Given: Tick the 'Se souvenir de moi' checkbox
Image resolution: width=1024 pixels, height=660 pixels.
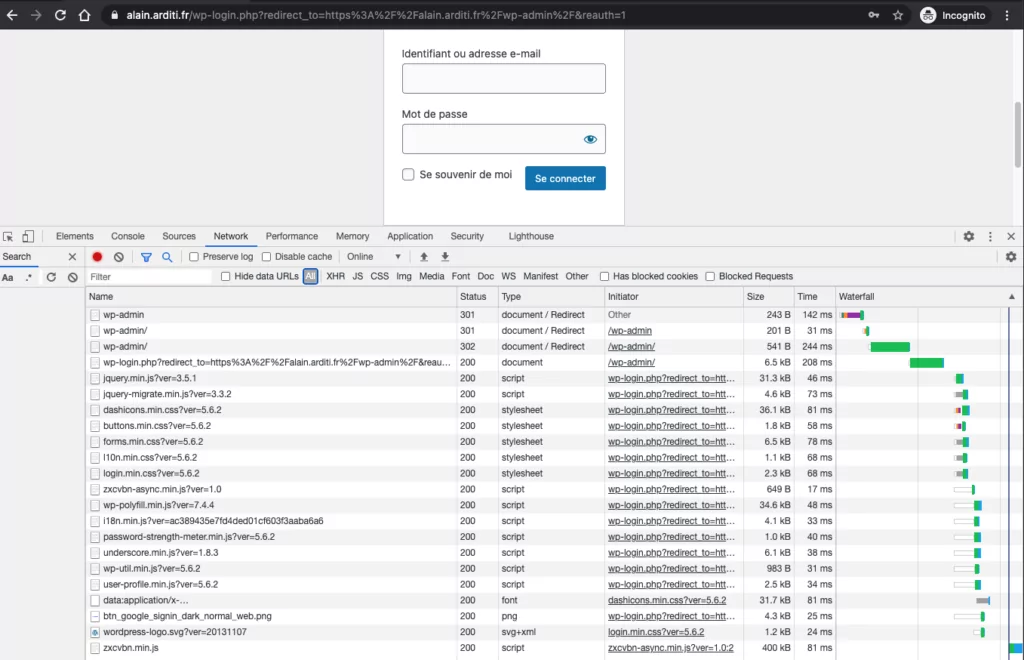Looking at the screenshot, I should (408, 175).
